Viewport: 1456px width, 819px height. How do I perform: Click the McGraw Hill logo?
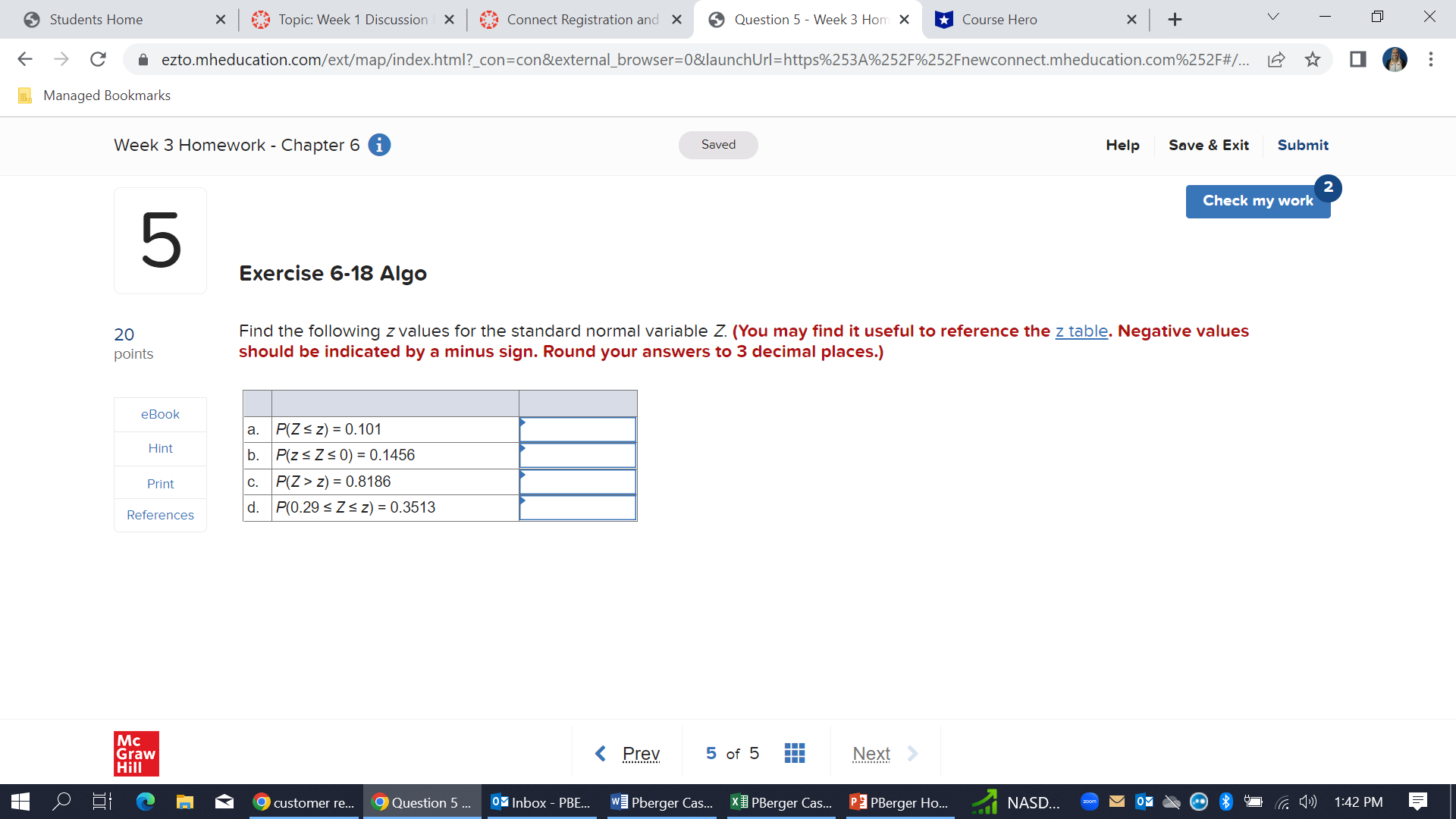pos(136,753)
